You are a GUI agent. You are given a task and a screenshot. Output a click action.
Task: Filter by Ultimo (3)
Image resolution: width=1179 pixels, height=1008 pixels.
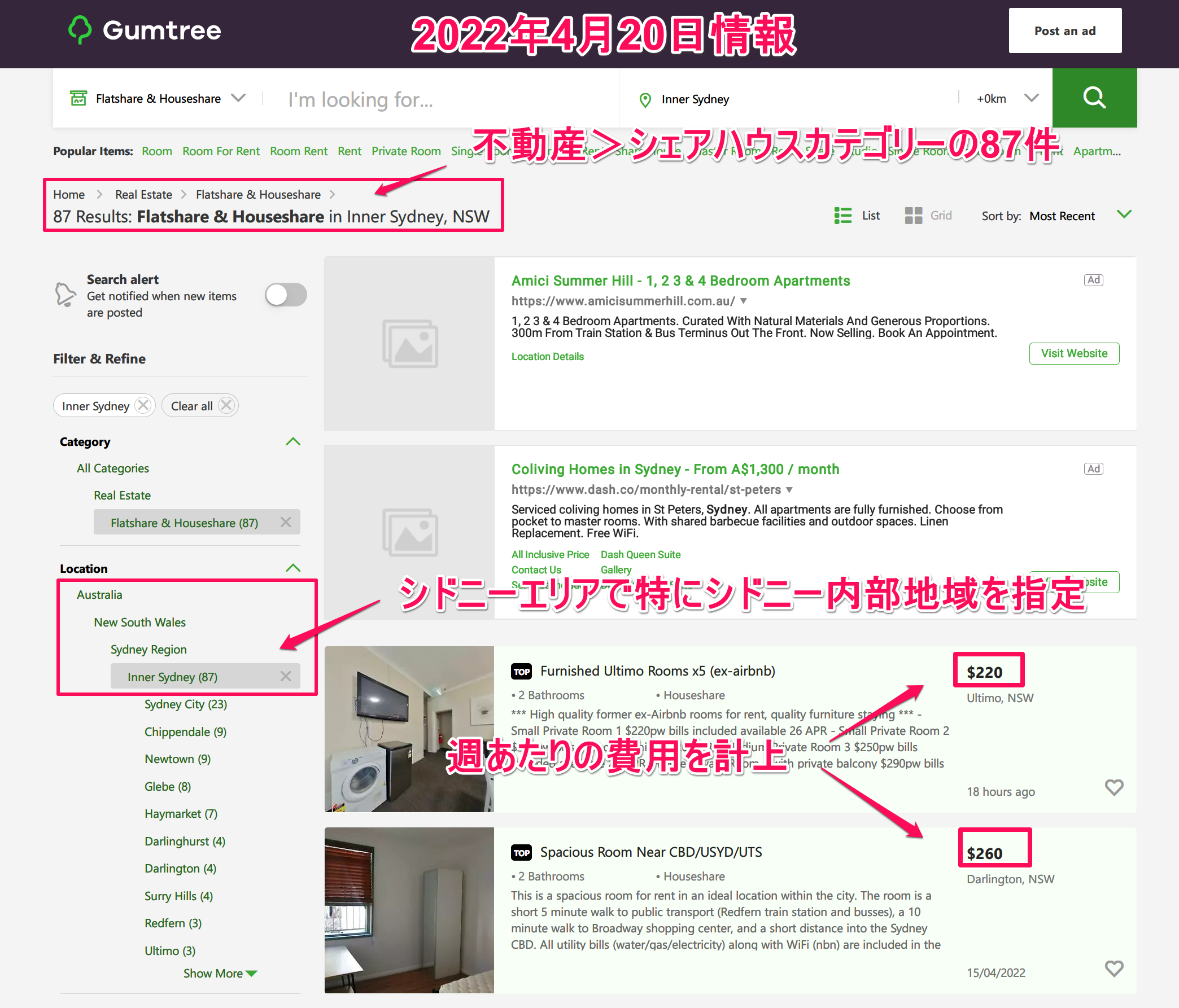click(169, 950)
